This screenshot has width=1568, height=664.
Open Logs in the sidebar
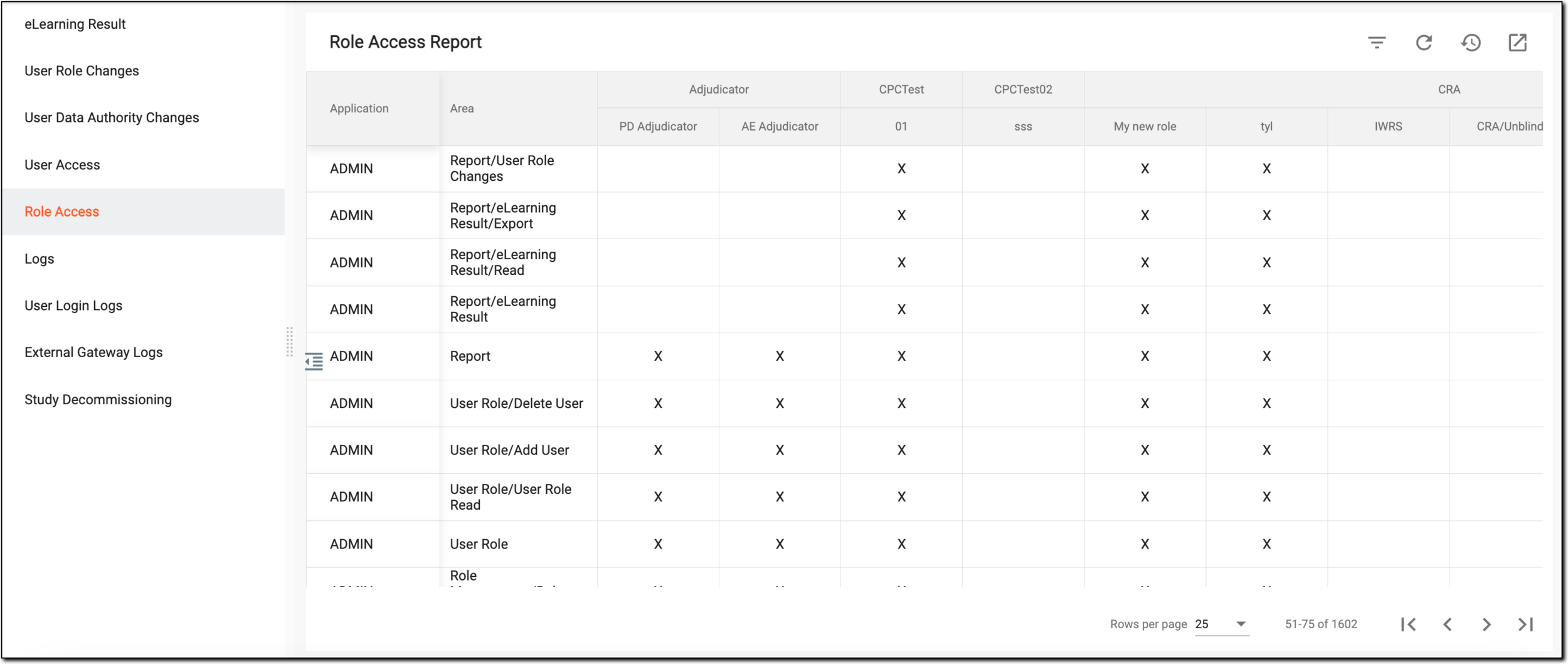coord(40,259)
